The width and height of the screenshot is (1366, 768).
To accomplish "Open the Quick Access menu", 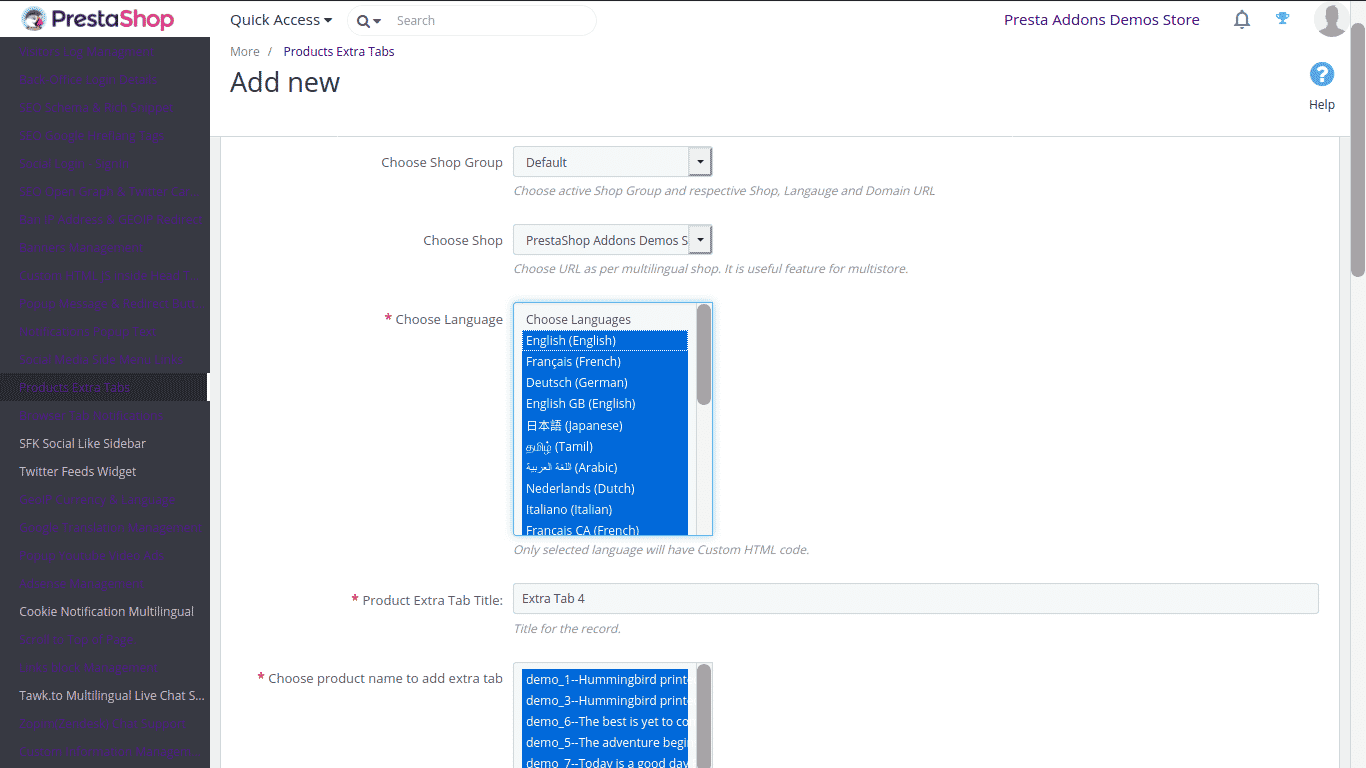I will pyautogui.click(x=280, y=20).
